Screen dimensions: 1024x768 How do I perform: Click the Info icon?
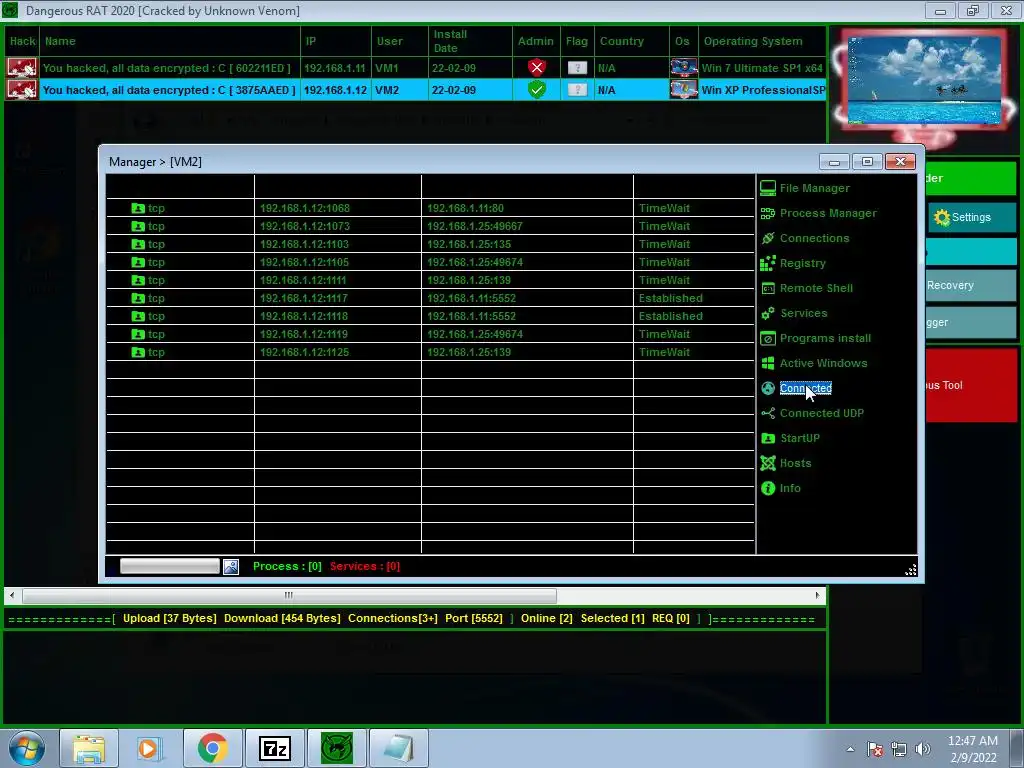coord(768,488)
